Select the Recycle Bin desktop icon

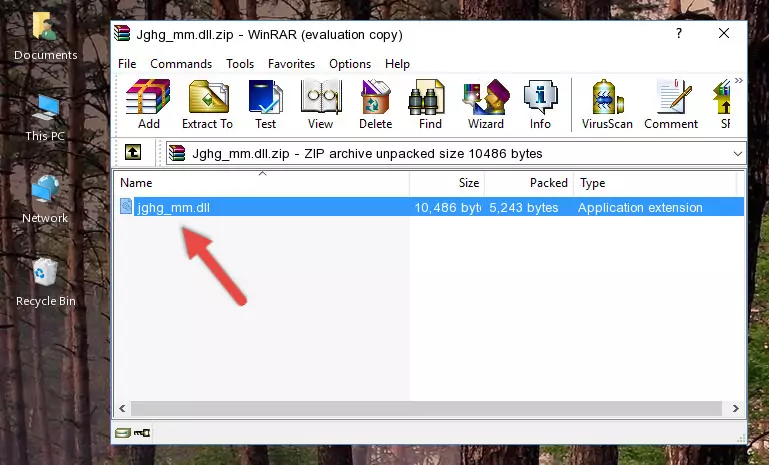[45, 283]
